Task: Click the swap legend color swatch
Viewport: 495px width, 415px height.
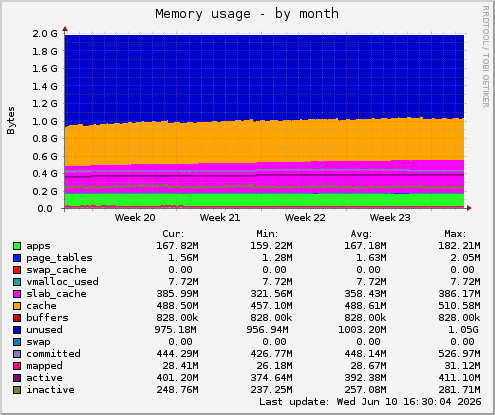Action: pyautogui.click(x=17, y=342)
